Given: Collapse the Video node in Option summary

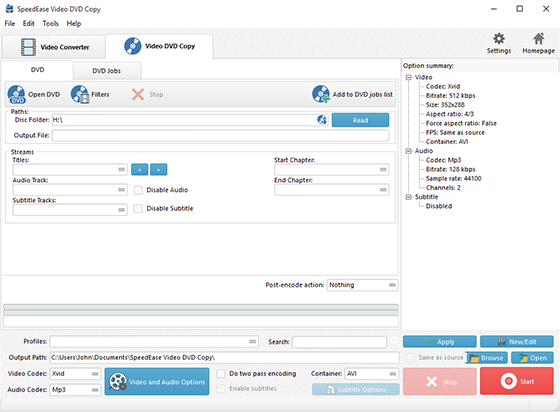Looking at the screenshot, I should 409,77.
